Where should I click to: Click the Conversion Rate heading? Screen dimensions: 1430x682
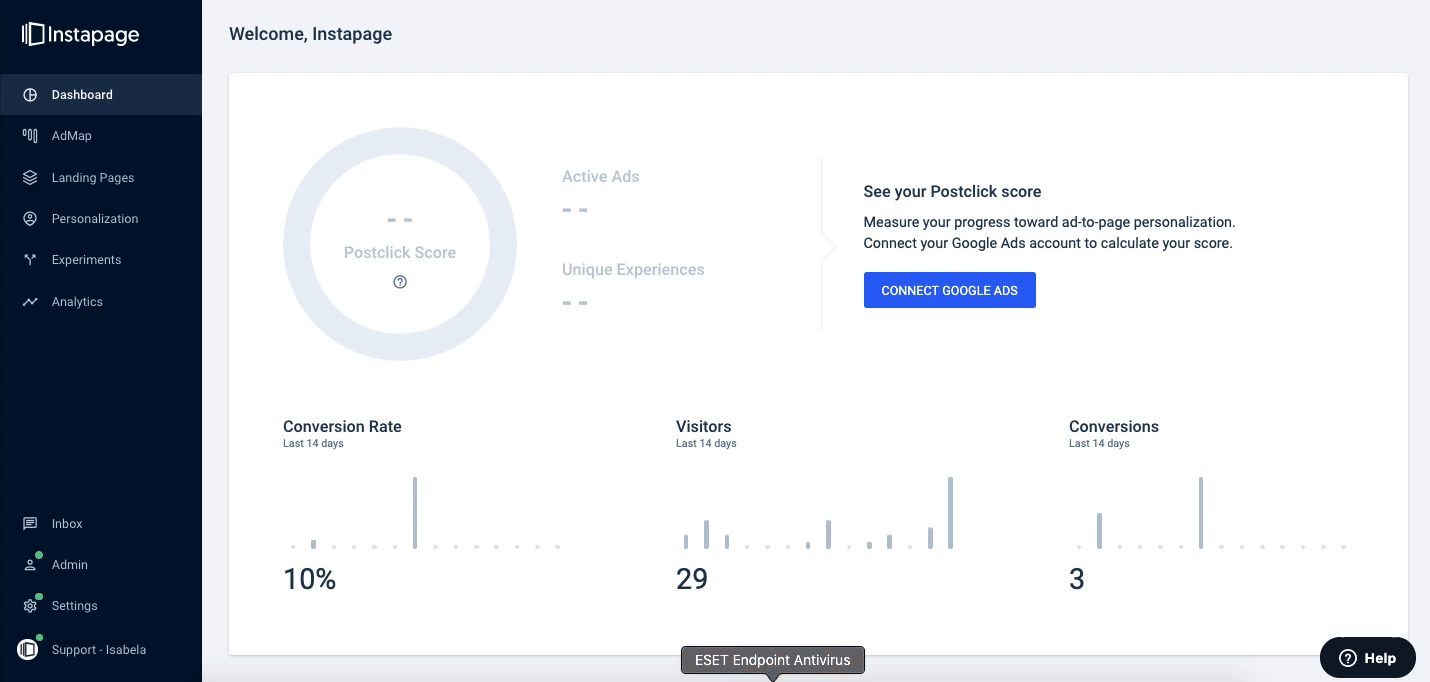(x=342, y=426)
